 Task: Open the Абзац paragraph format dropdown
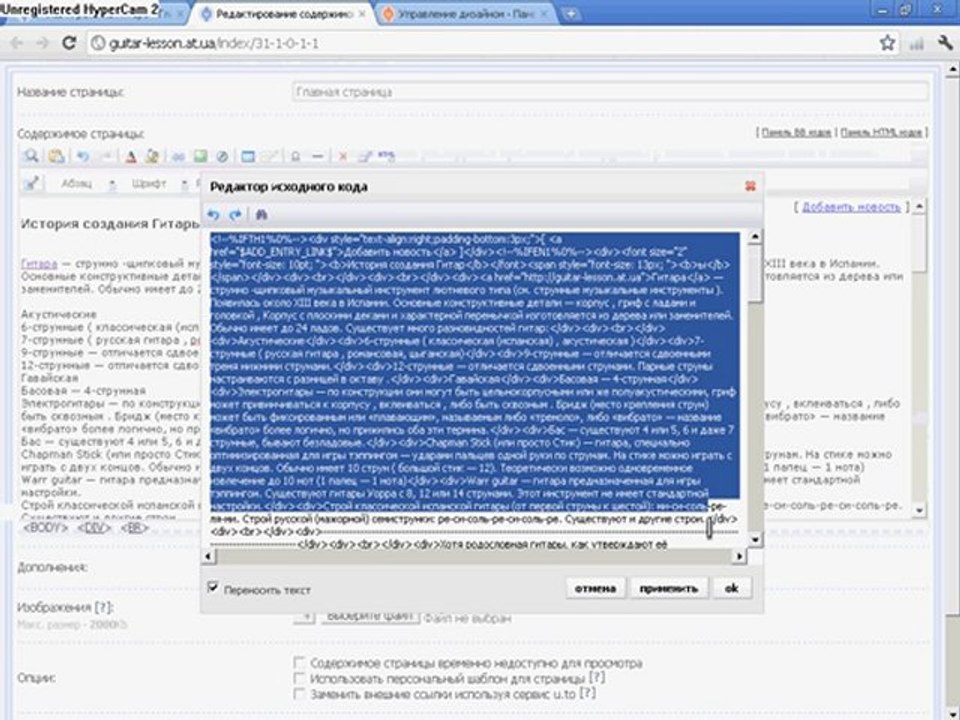(88, 184)
